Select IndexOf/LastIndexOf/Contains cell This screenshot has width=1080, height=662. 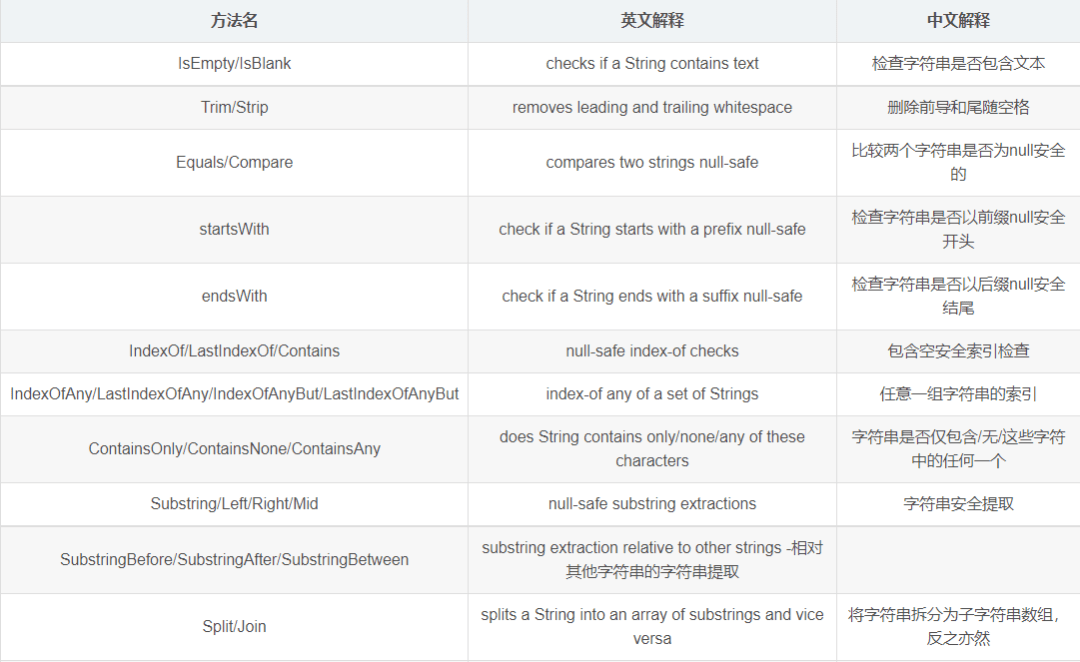click(234, 351)
